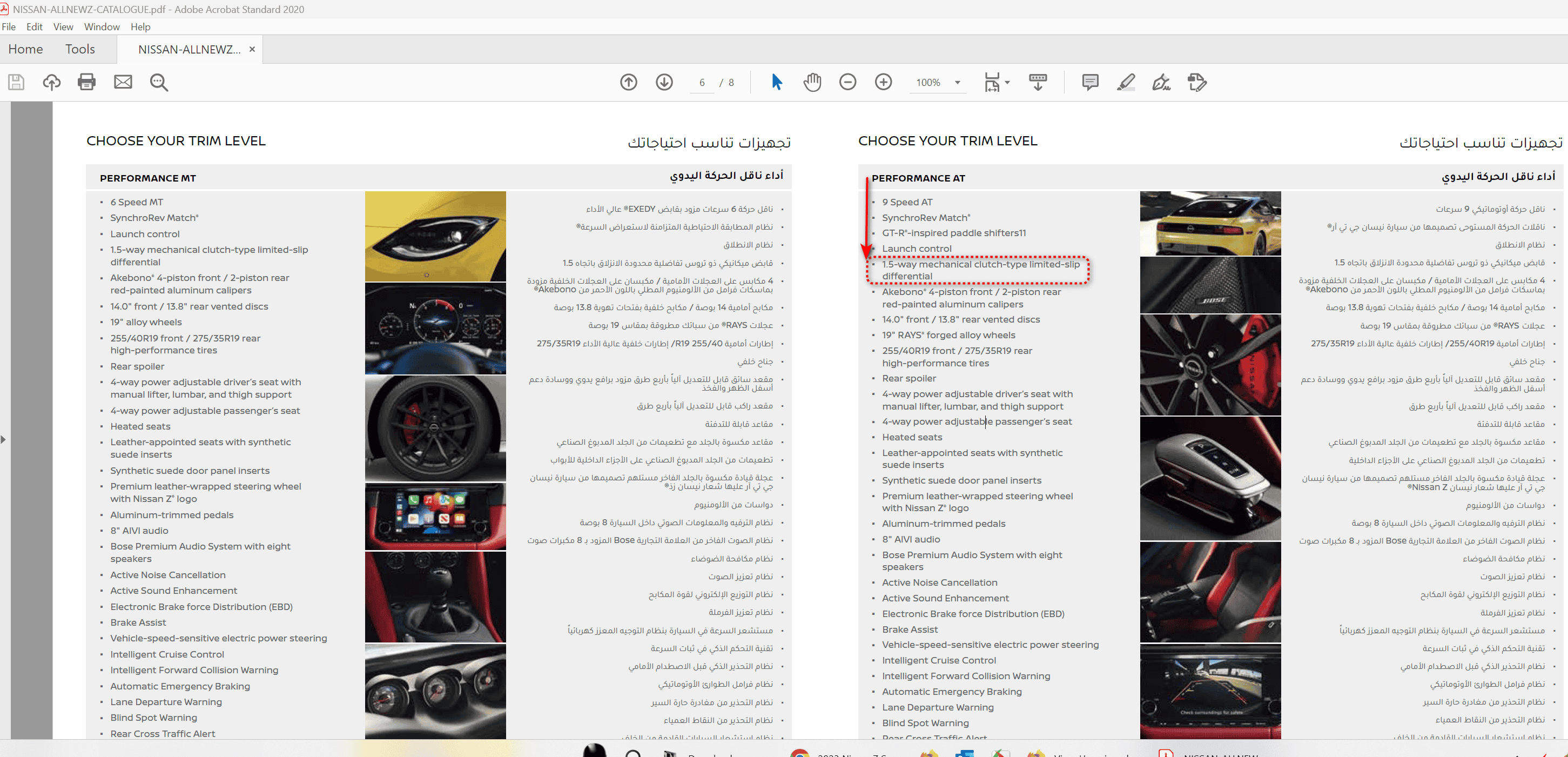
Task: Click the black alloy wheel photo
Action: click(x=435, y=428)
